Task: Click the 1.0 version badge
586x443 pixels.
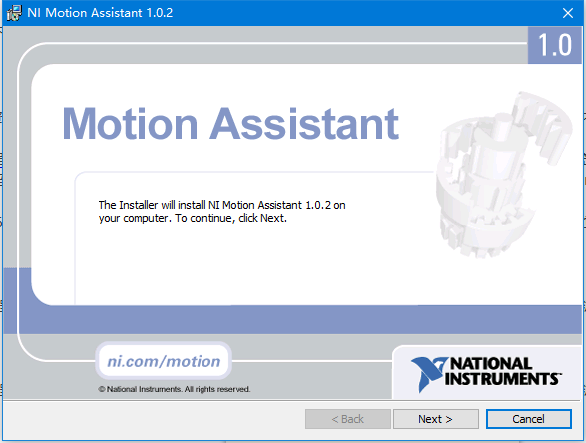Action: click(555, 45)
